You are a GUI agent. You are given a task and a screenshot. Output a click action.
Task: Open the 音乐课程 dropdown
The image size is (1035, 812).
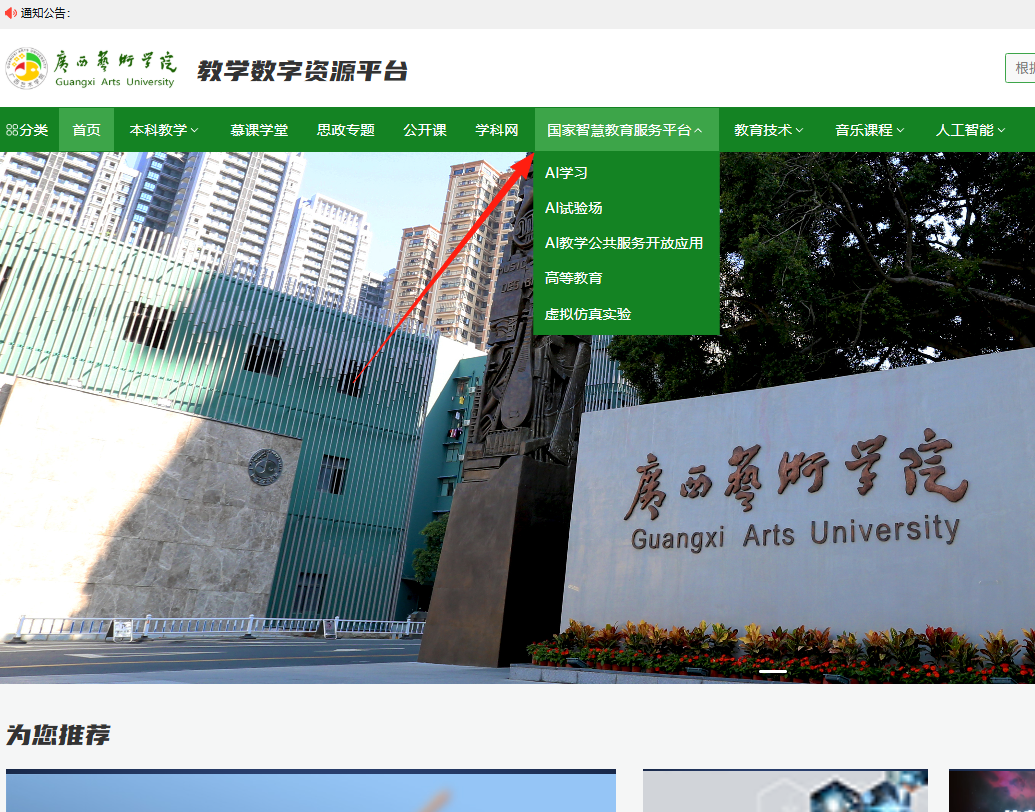click(868, 129)
